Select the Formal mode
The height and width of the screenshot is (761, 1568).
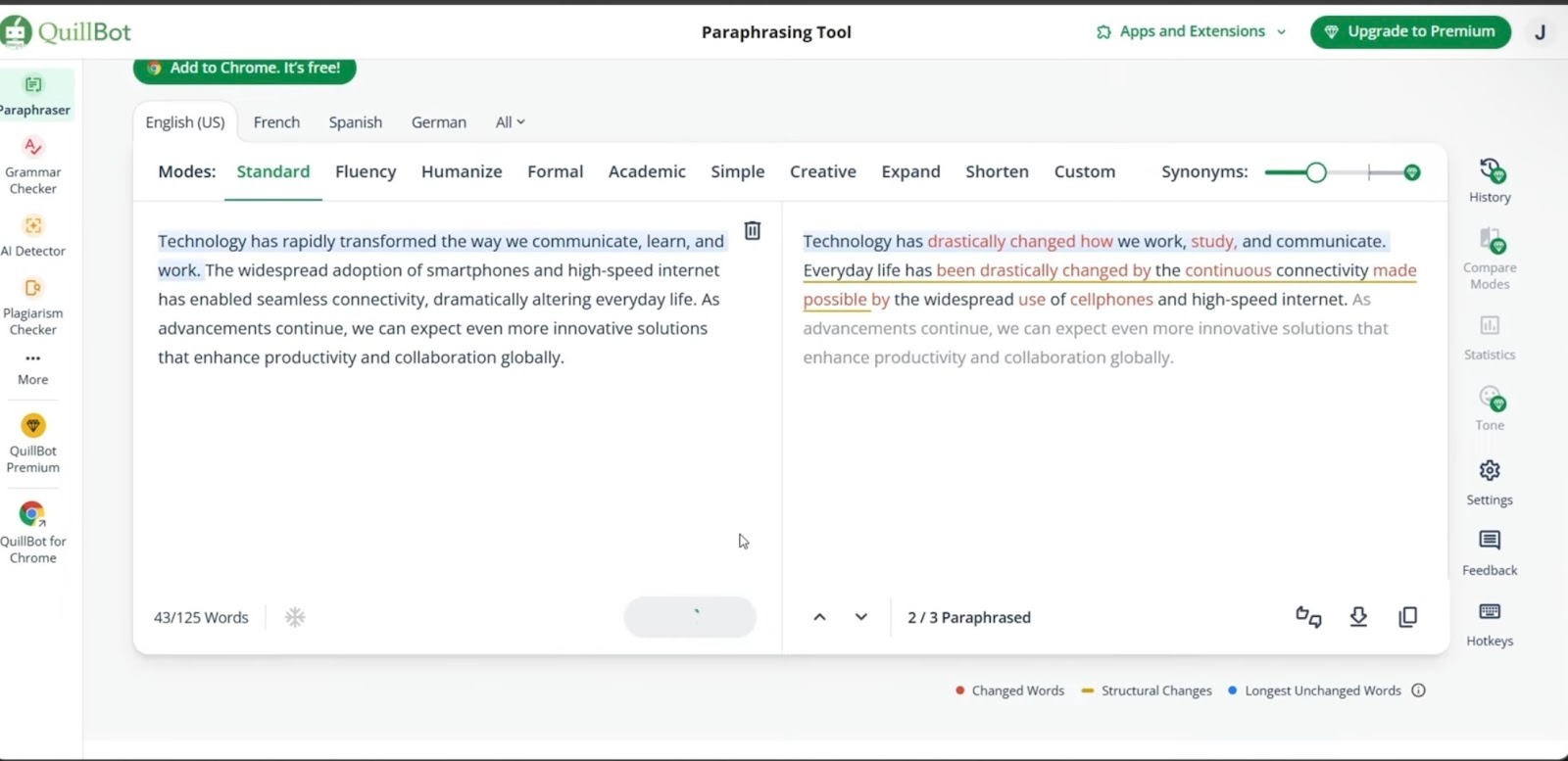click(x=556, y=171)
